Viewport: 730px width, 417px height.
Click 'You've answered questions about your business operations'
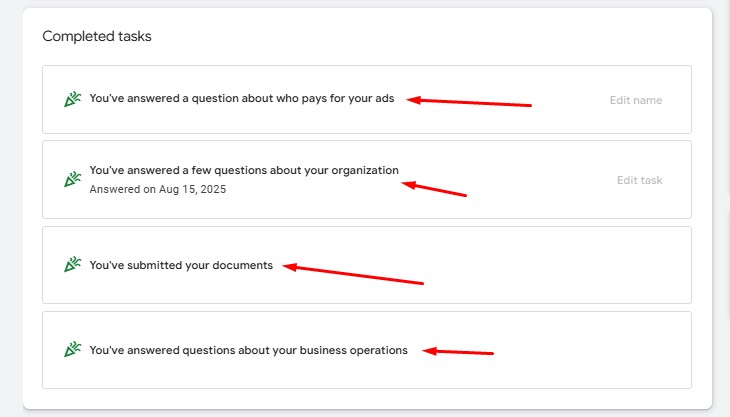[249, 350]
